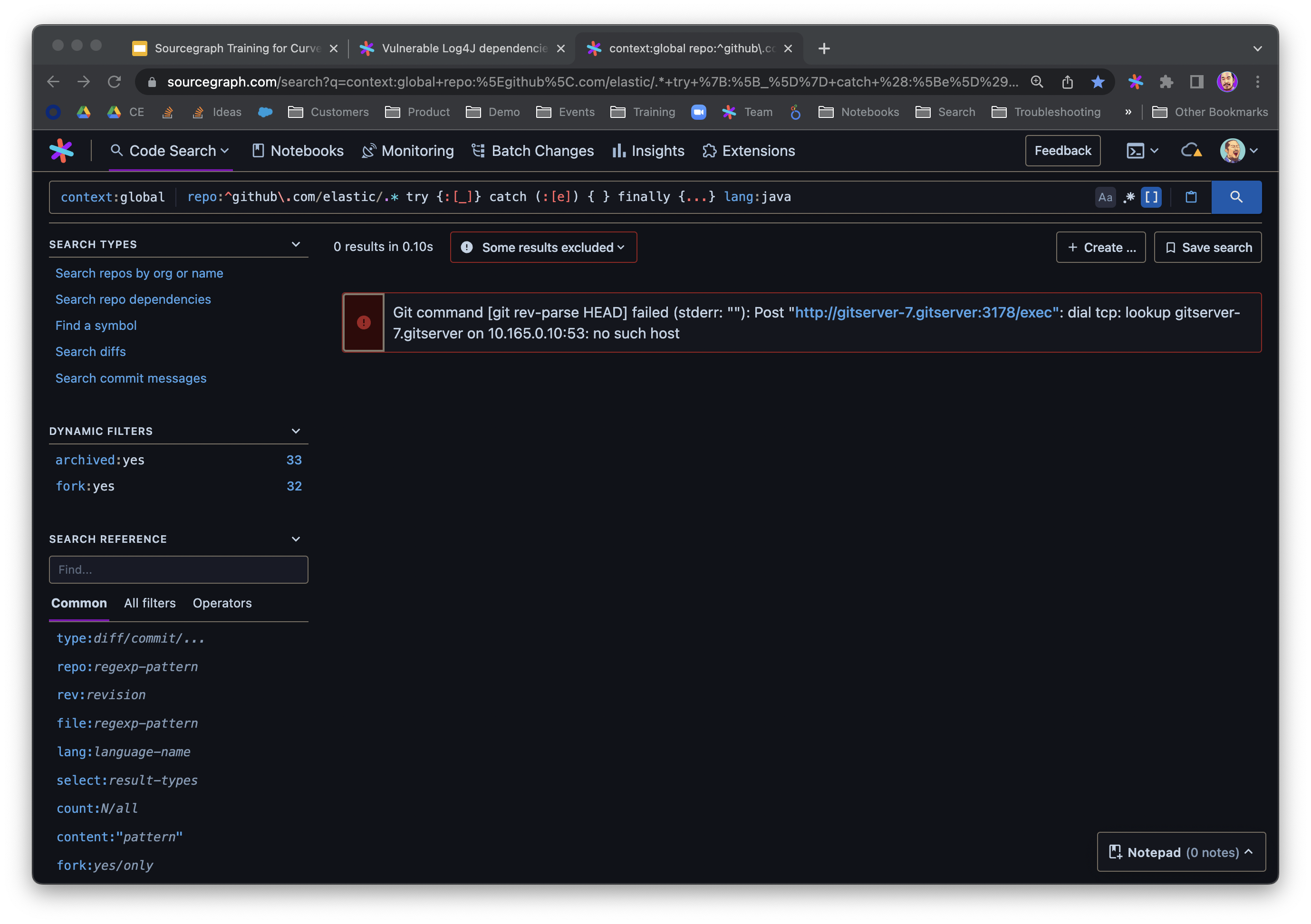Click the browser zoom magnifier icon
The height and width of the screenshot is (924, 1311).
tap(1037, 82)
